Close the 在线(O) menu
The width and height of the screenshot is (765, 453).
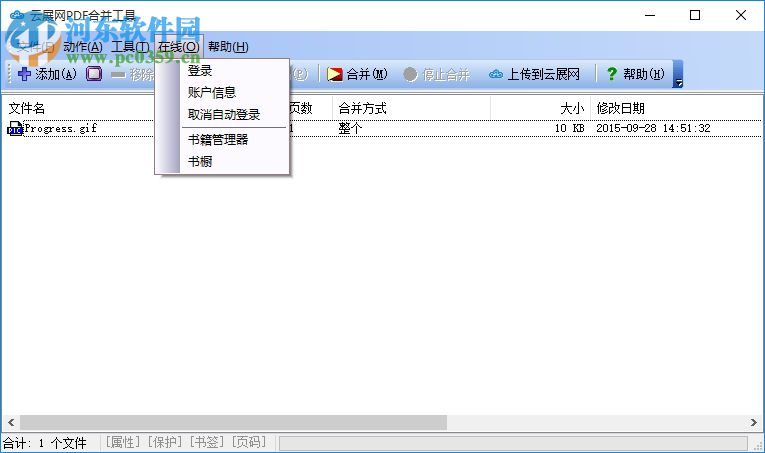click(x=178, y=47)
